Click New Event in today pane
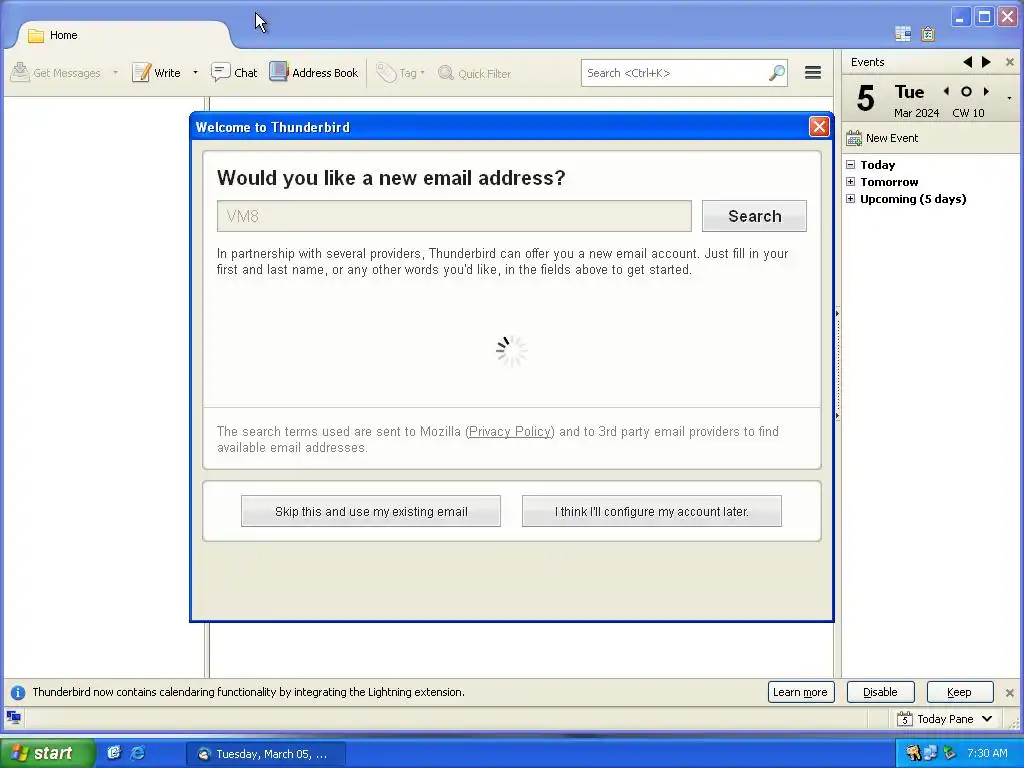Image resolution: width=1024 pixels, height=768 pixels. click(882, 138)
